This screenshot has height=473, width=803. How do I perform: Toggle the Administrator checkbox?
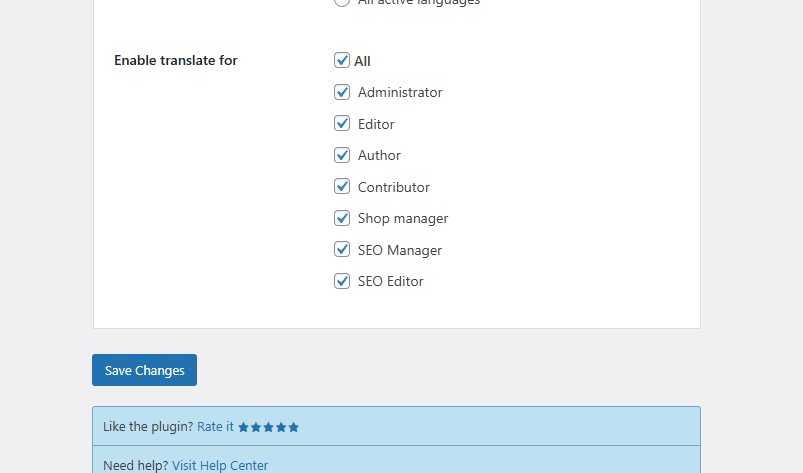coord(342,92)
